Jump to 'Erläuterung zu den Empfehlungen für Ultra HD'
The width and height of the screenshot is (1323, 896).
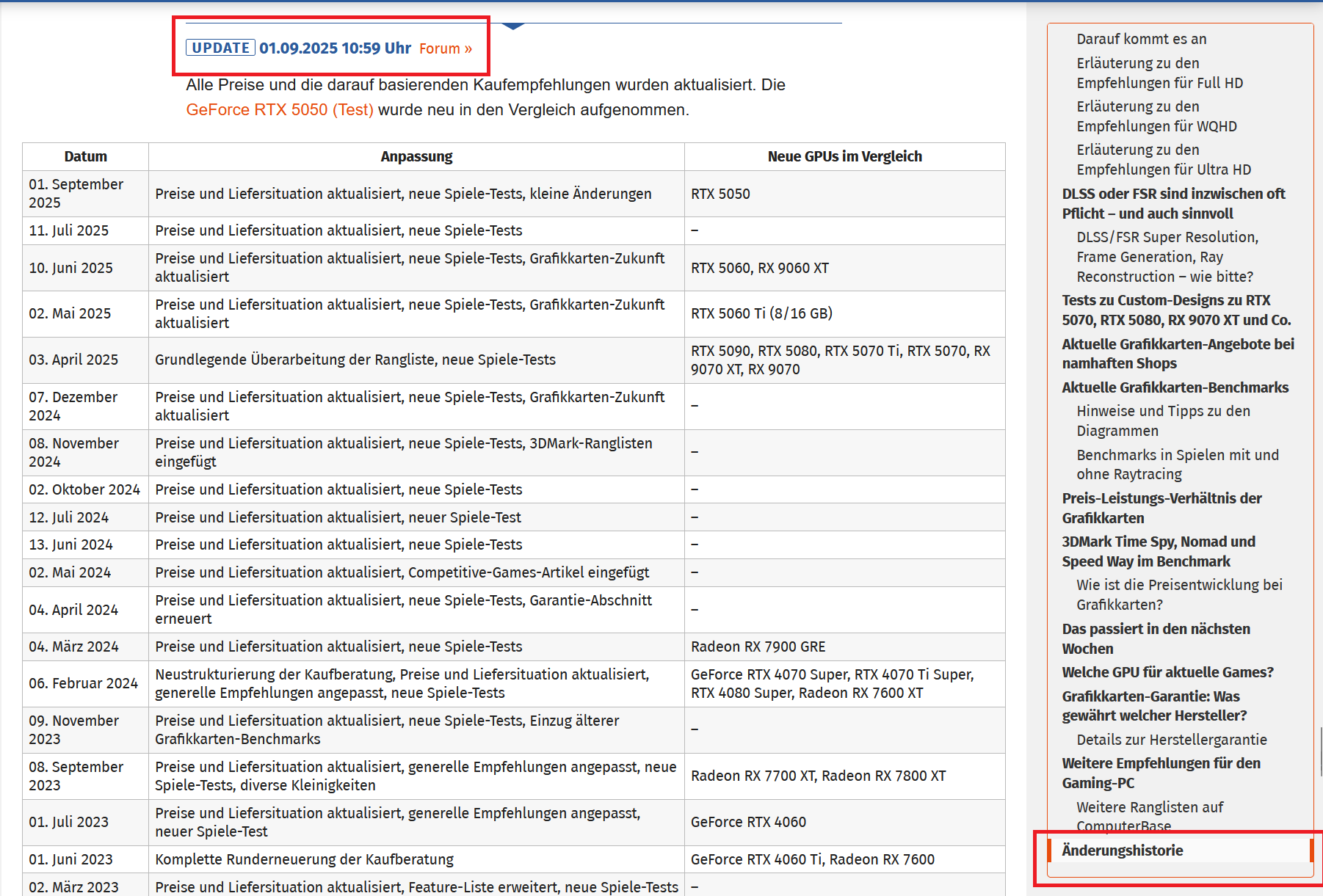pyautogui.click(x=1164, y=159)
